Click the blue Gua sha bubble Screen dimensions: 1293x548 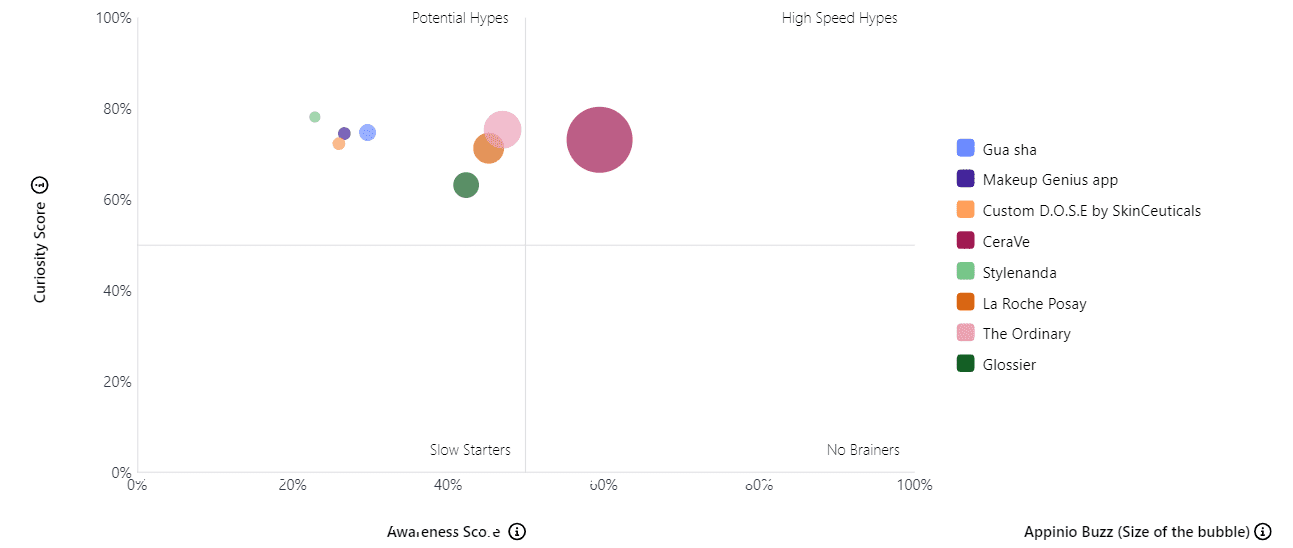[367, 133]
